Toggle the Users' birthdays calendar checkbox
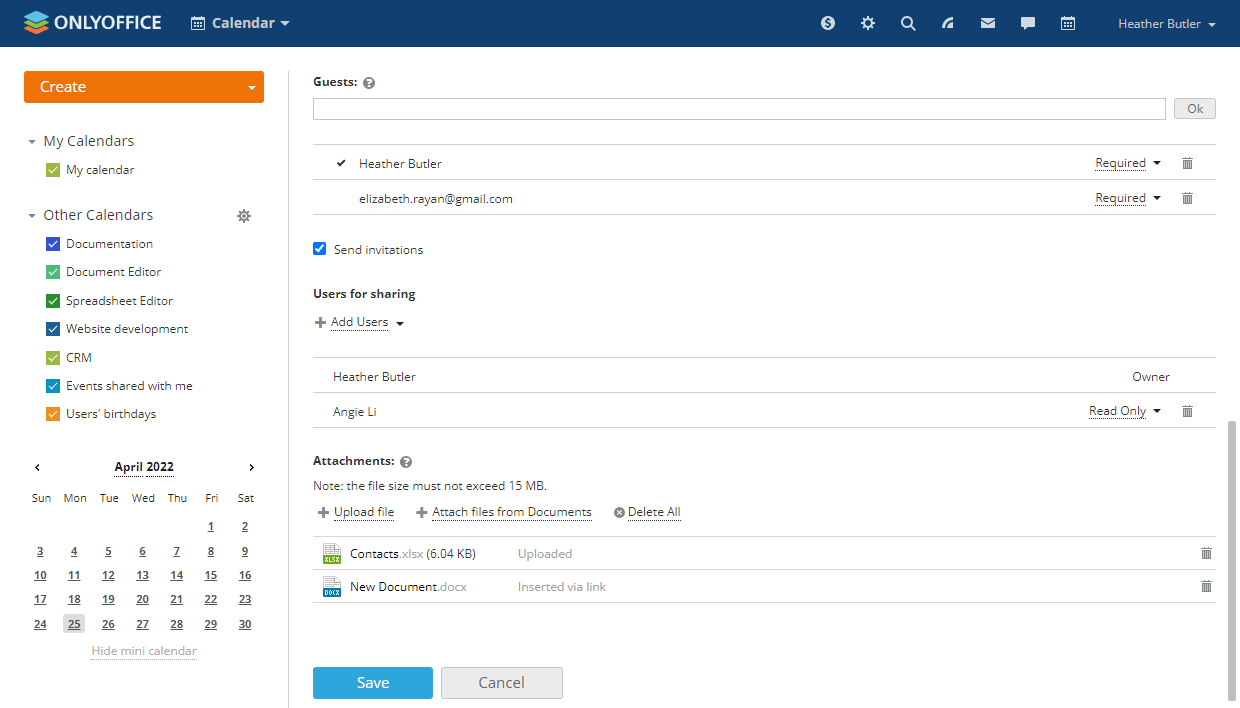Image resolution: width=1240 pixels, height=708 pixels. click(53, 414)
